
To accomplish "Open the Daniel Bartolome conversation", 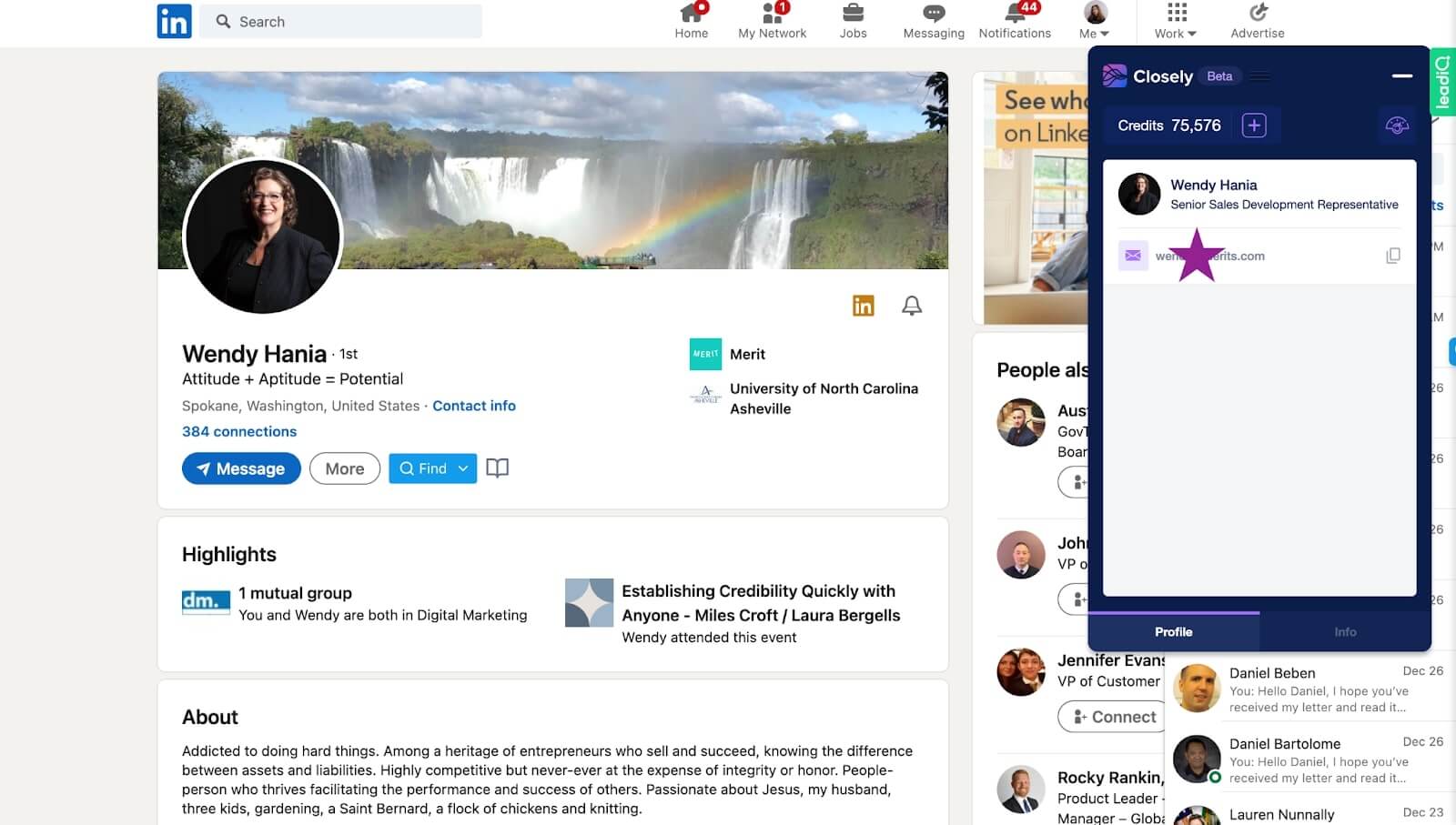I will (1310, 760).
